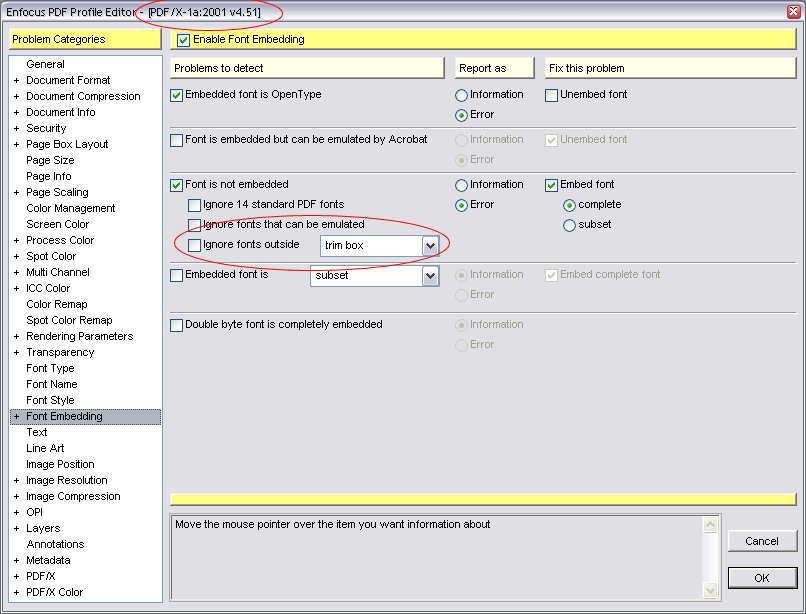Expand the ICC Color category
Image resolution: width=806 pixels, height=614 pixels.
[16, 288]
